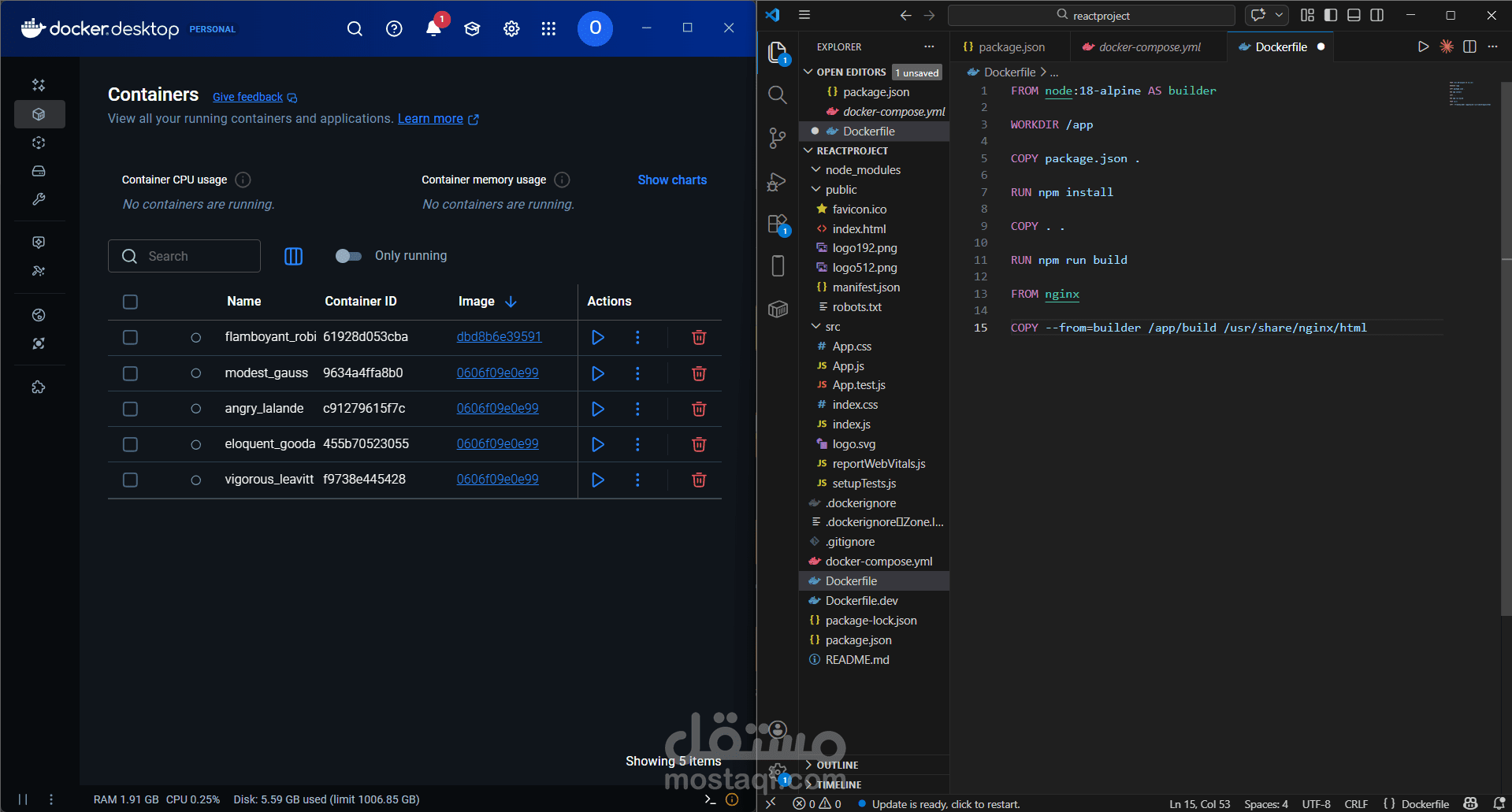Viewport: 1512px width, 812px height.
Task: Delete the eloquent_gooda container
Action: click(699, 444)
